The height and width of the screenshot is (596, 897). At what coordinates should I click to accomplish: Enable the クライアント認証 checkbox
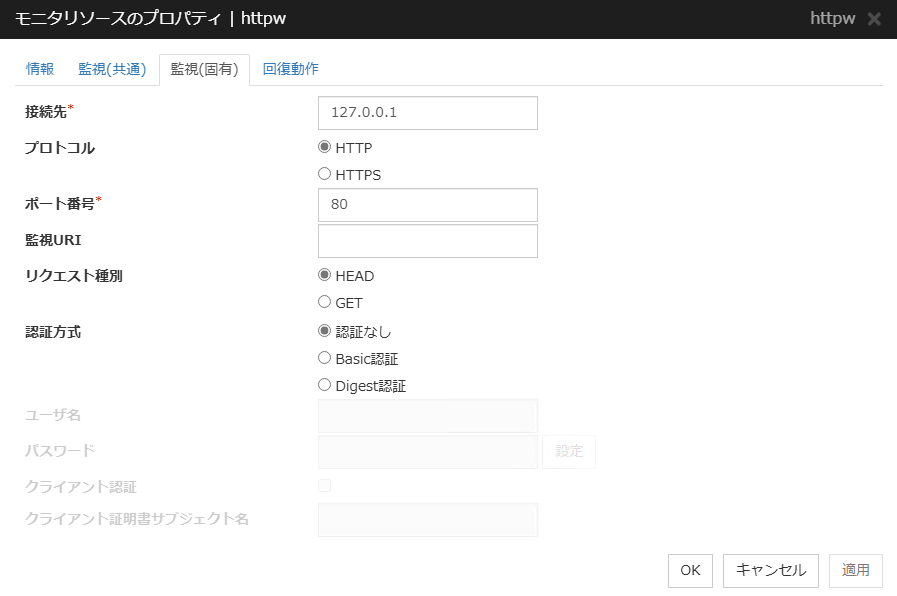pyautogui.click(x=324, y=484)
